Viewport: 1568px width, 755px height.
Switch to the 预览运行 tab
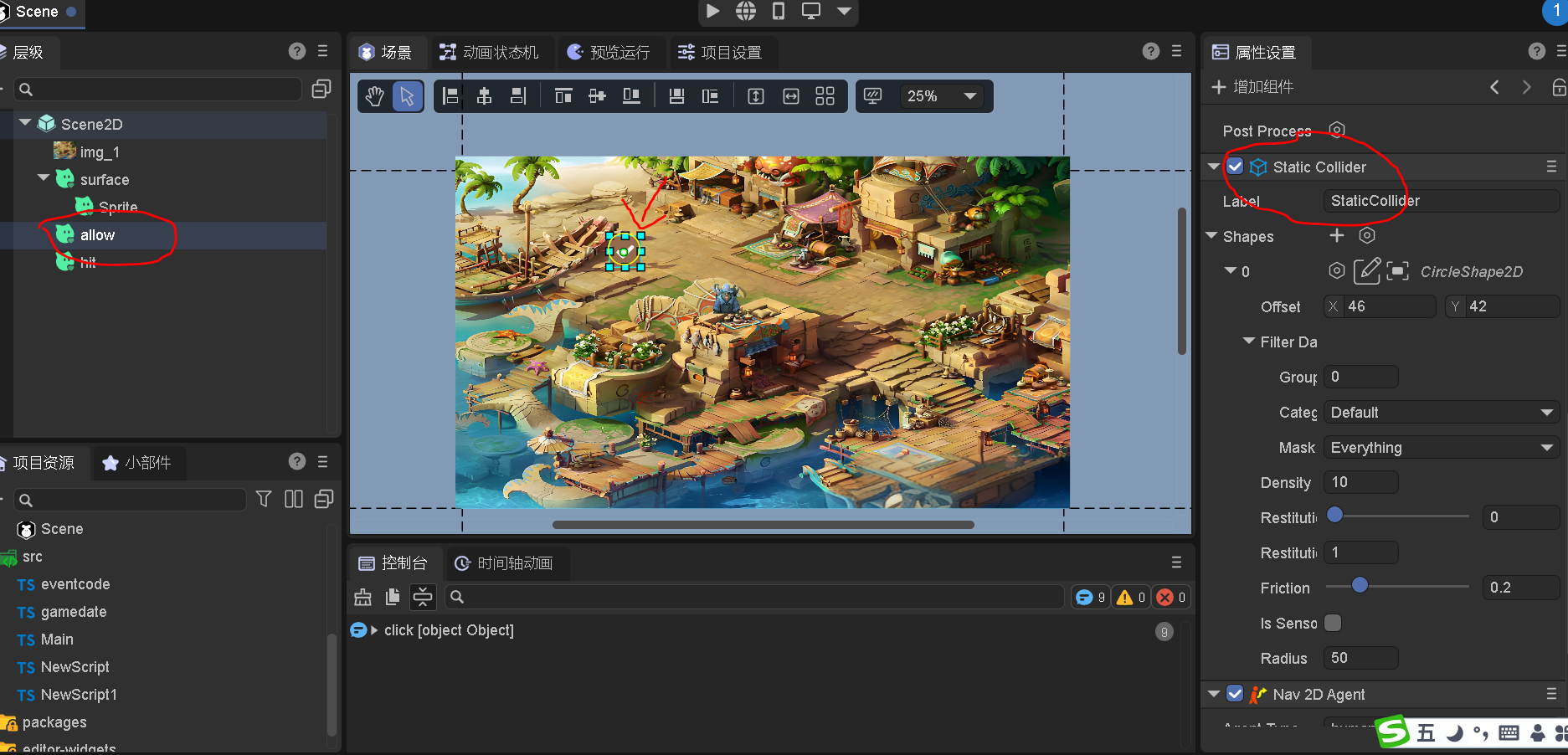(x=609, y=52)
